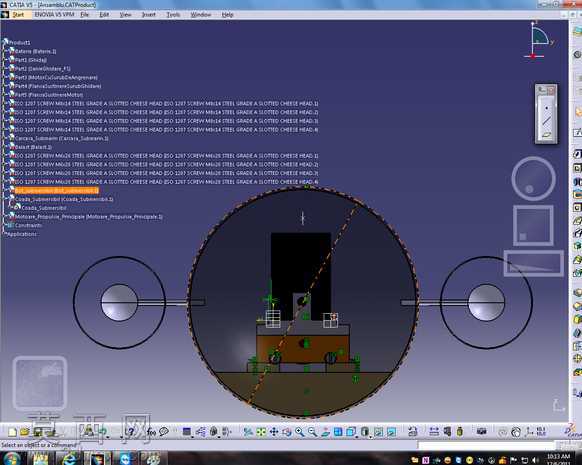The height and width of the screenshot is (465, 582).
Task: Expand the Carcasa_Submarin tree node
Action: 4,138
